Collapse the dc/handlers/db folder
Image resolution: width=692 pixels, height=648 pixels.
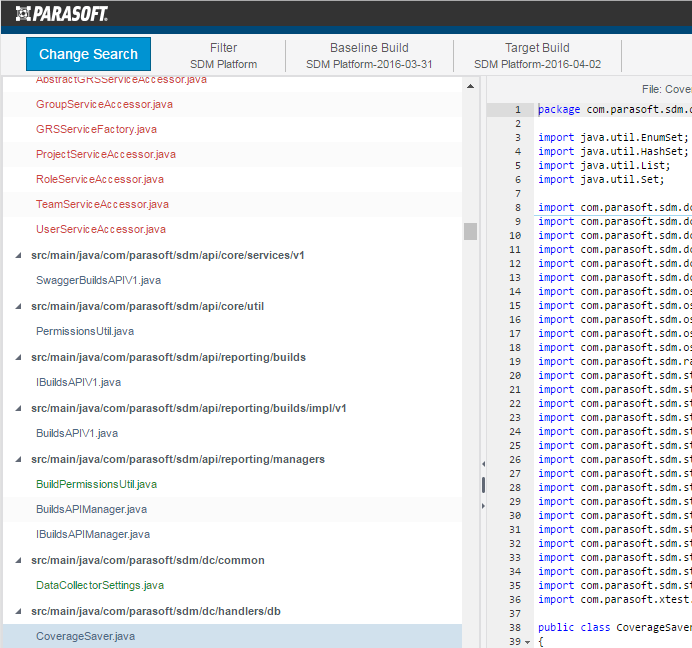(18, 611)
